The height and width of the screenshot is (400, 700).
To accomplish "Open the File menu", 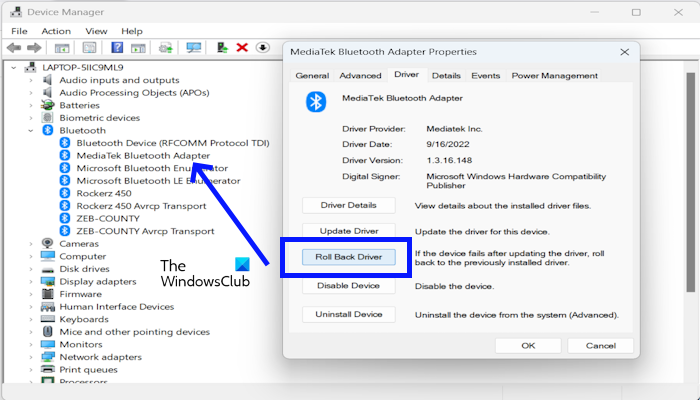I will (19, 31).
